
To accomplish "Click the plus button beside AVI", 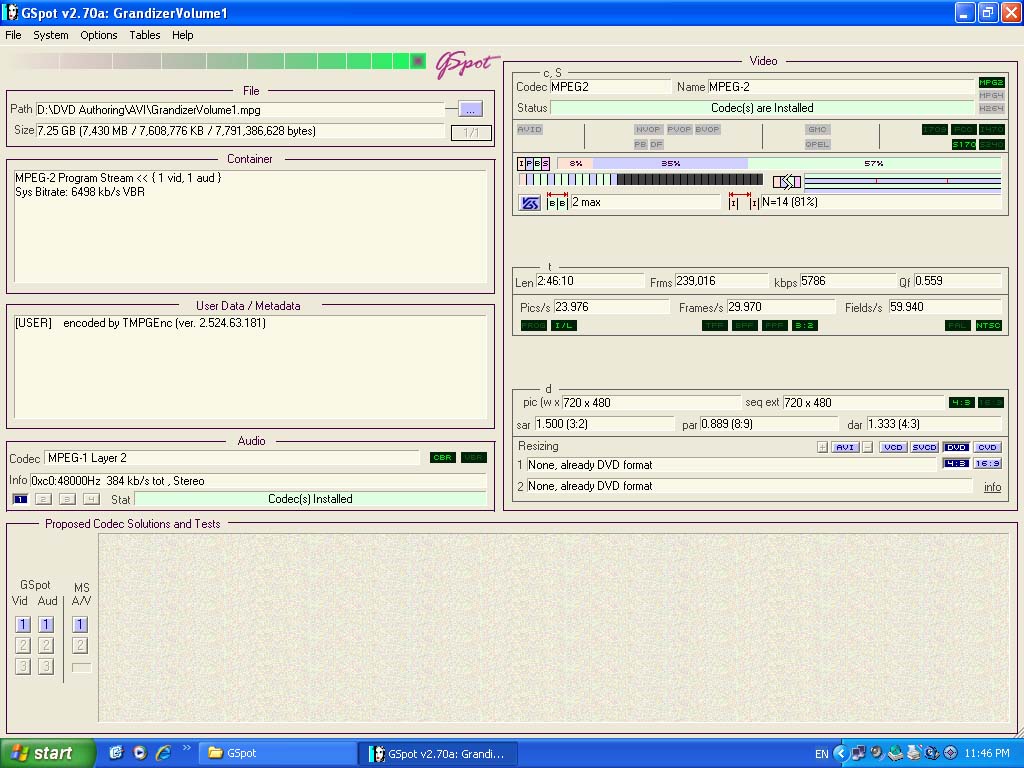I will pos(822,447).
